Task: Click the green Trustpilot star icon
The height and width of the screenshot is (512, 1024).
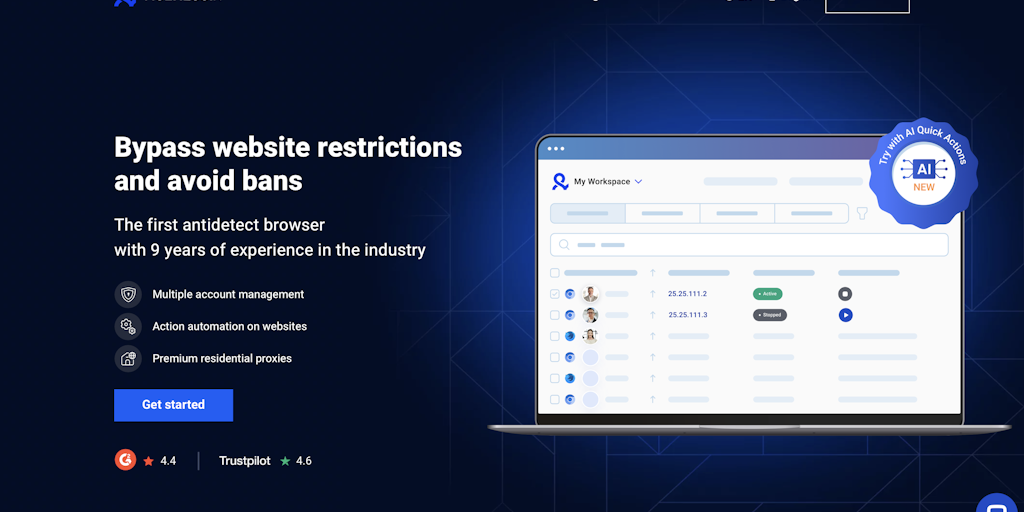Action: pos(285,460)
